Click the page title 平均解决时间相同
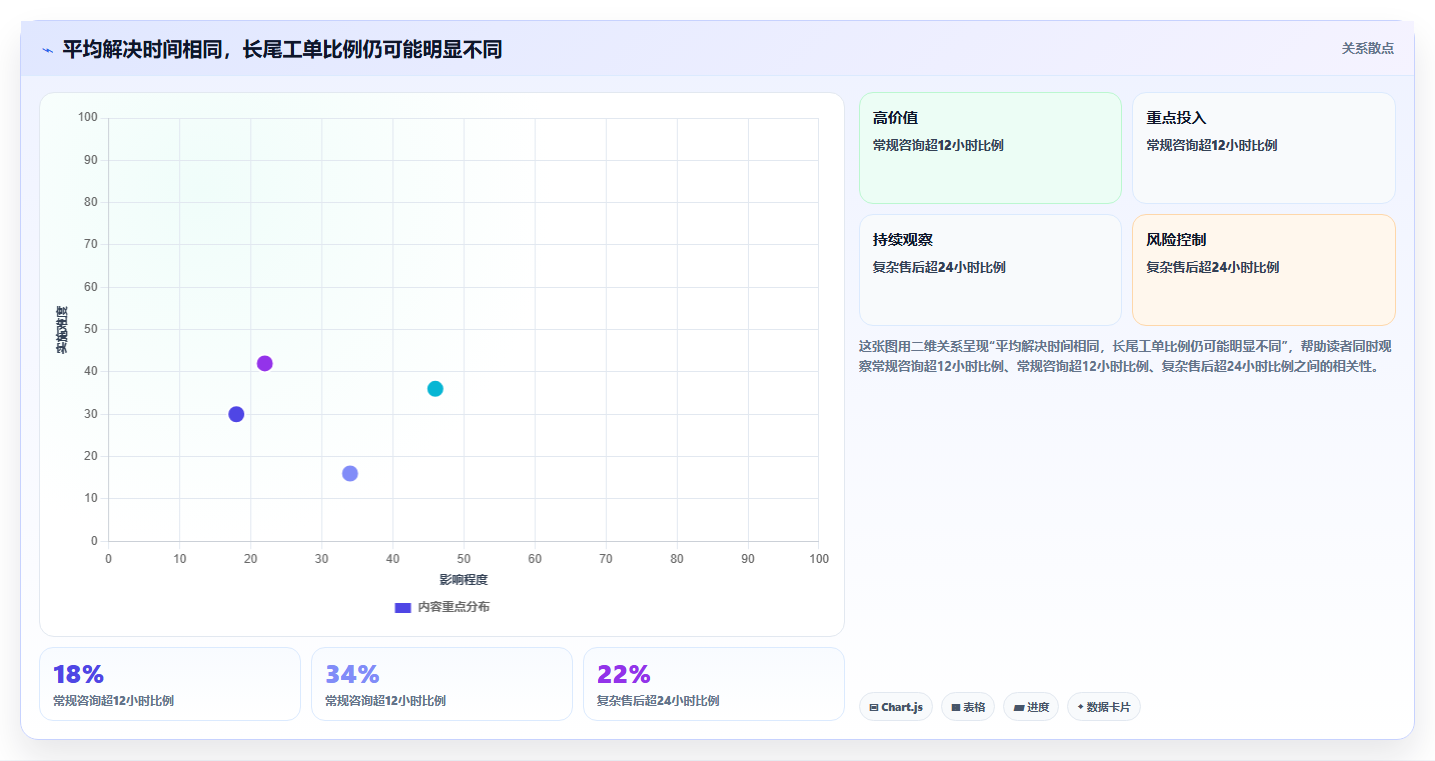The width and height of the screenshot is (1435, 761). click(282, 49)
